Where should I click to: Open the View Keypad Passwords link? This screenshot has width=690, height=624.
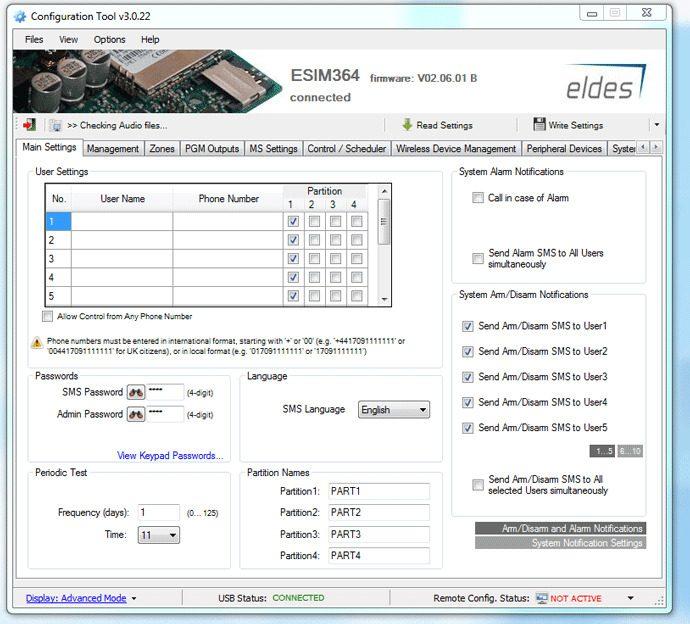[170, 455]
